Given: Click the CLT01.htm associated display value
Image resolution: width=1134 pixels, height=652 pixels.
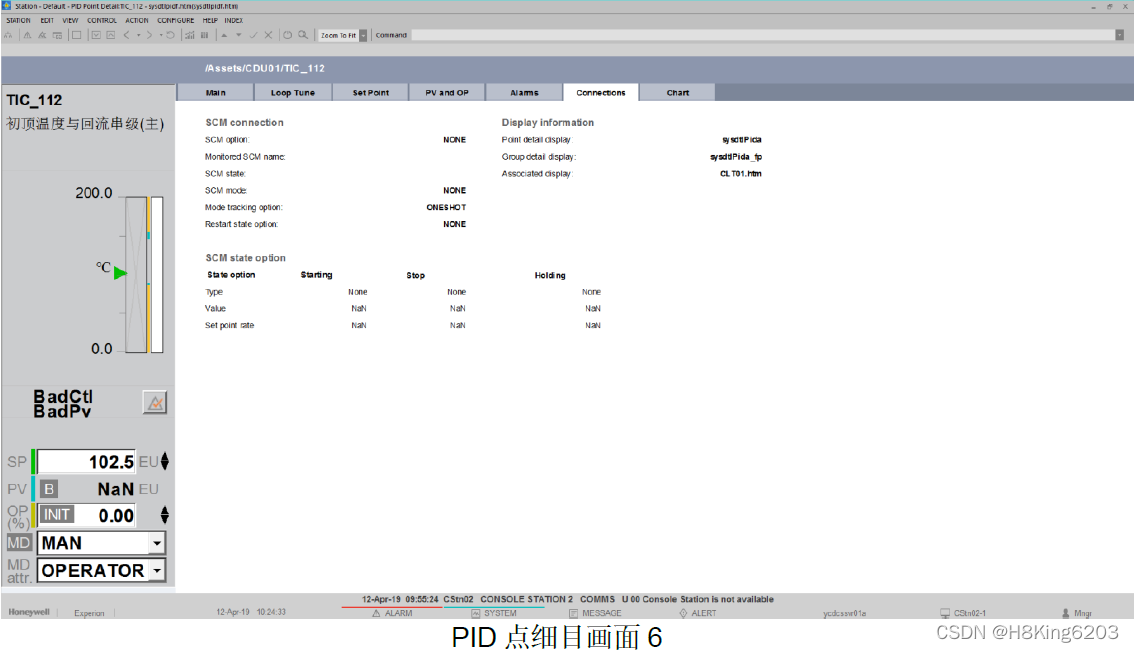Looking at the screenshot, I should (x=741, y=173).
